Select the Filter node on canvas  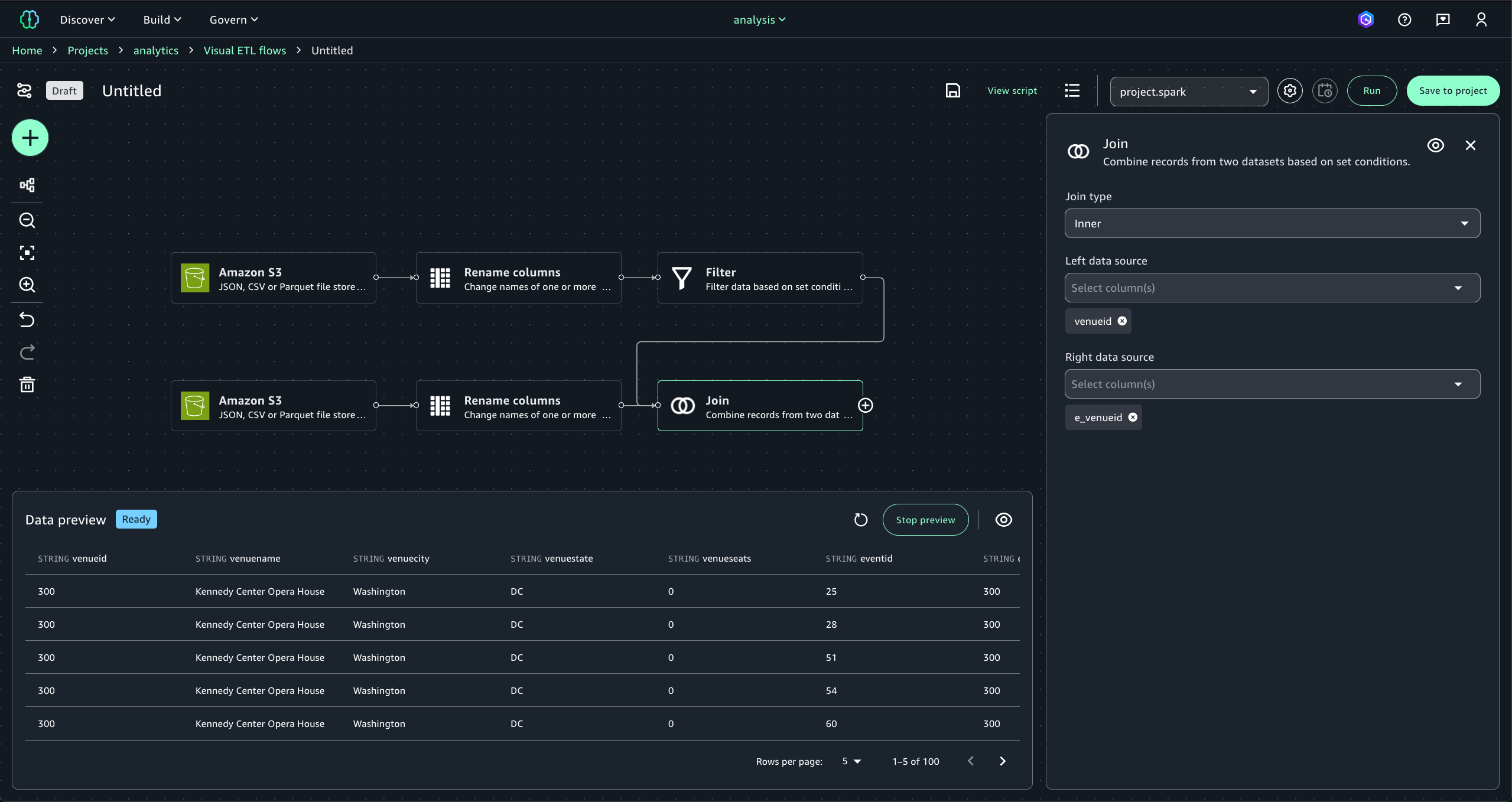pyautogui.click(x=760, y=278)
